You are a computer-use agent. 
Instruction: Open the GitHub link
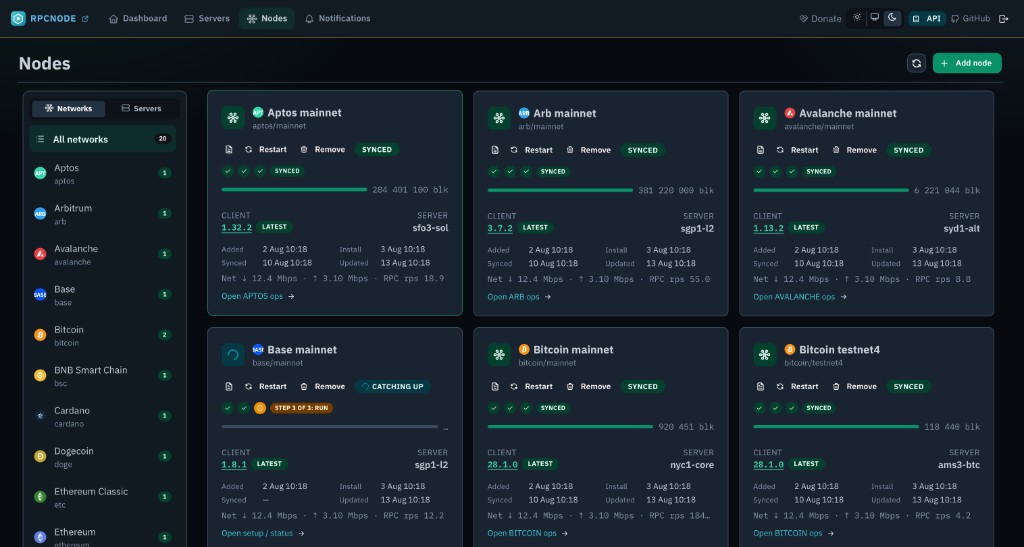coord(970,18)
